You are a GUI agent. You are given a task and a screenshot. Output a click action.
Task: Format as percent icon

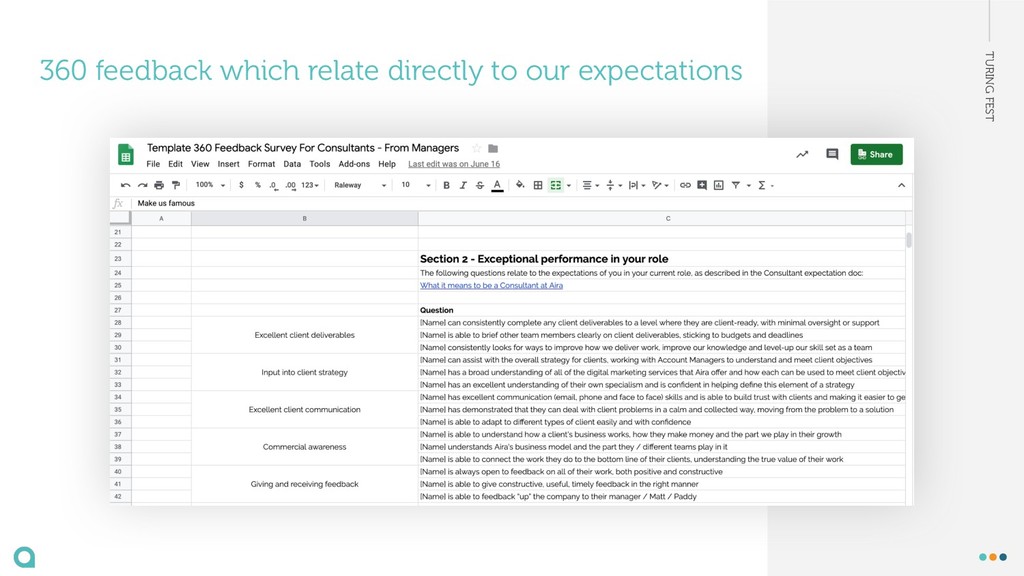(257, 185)
